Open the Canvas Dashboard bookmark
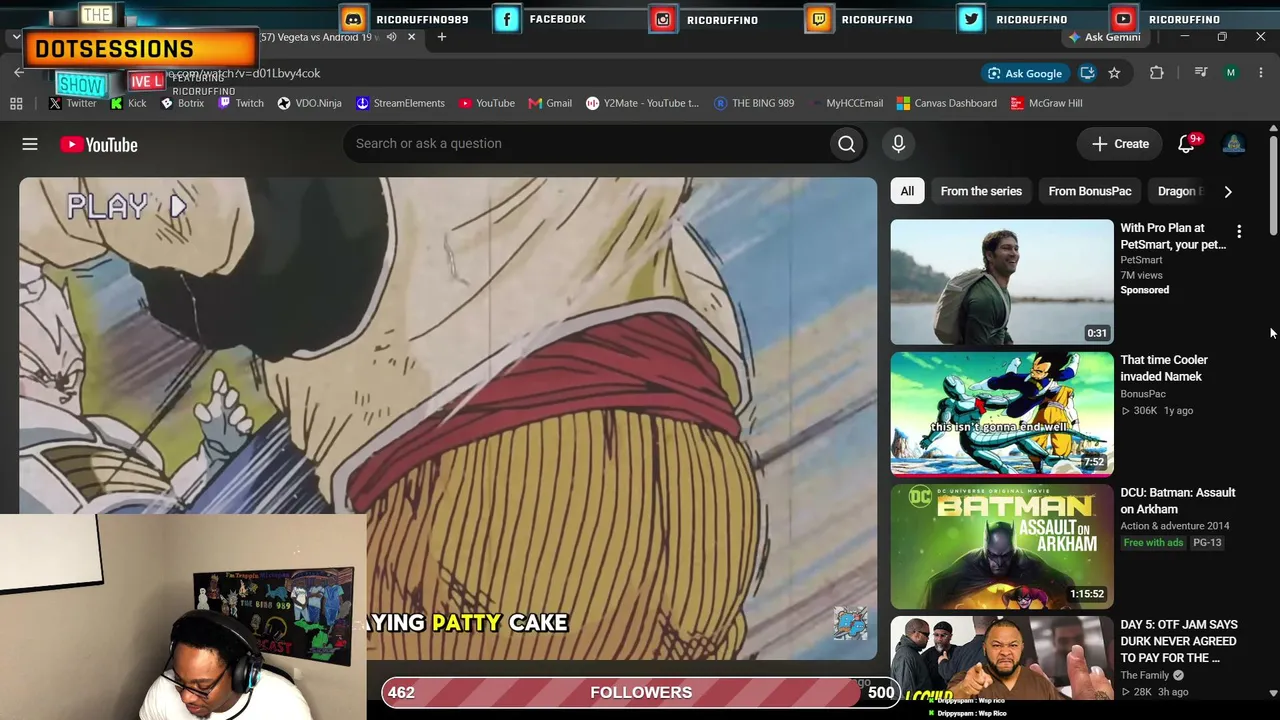Screen dimensions: 1280x720 point(947,103)
